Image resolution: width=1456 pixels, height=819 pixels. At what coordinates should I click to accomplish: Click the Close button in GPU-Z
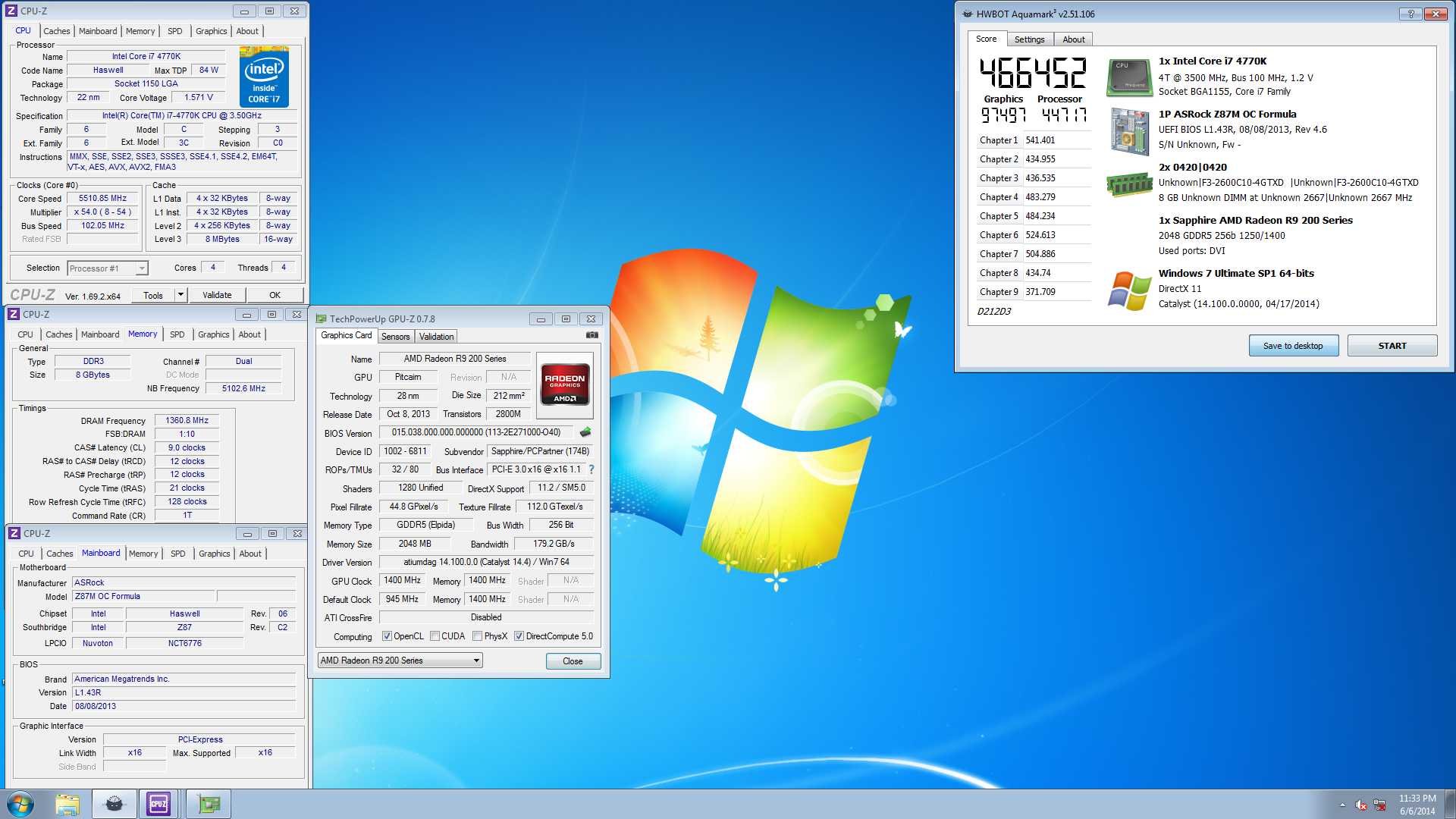(x=573, y=661)
